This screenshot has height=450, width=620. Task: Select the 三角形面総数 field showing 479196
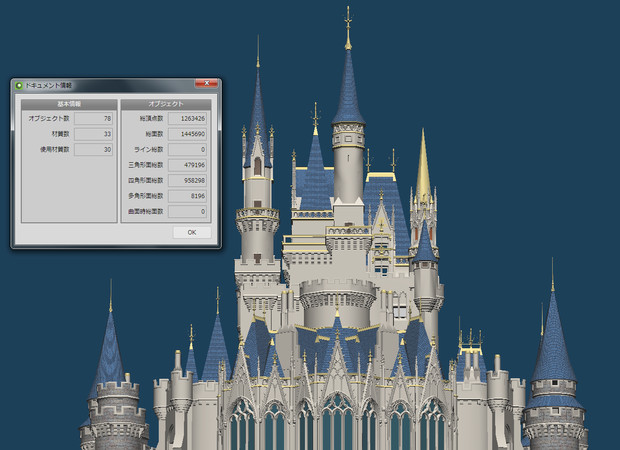(x=187, y=165)
